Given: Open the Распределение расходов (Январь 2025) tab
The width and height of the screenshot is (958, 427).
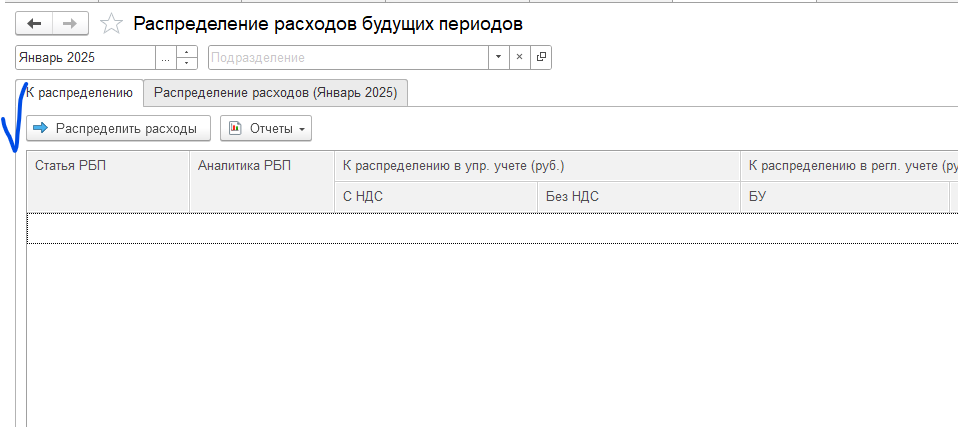Looking at the screenshot, I should pos(275,93).
